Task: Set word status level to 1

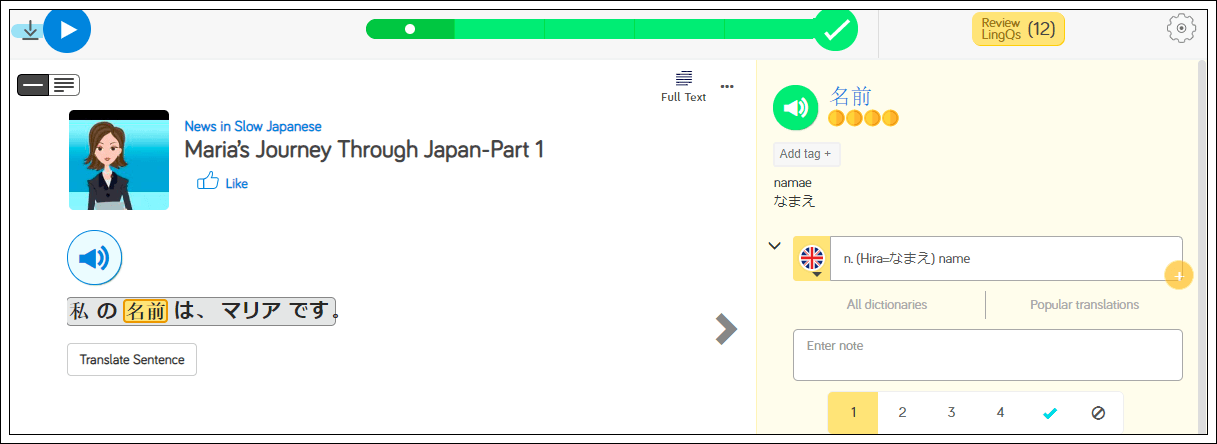Action: tap(853, 412)
